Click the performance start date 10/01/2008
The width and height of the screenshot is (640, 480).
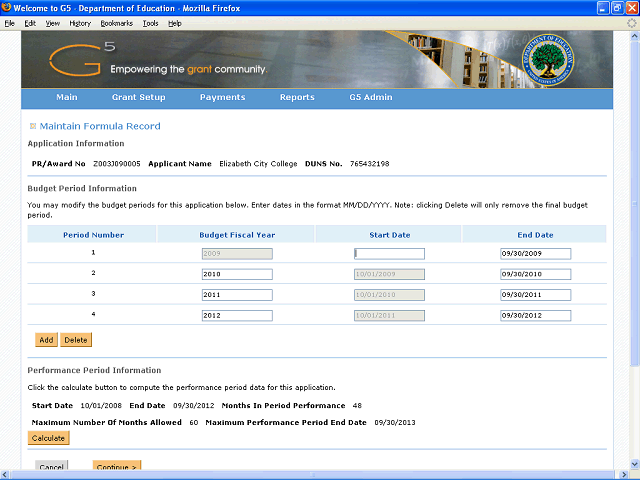[101, 406]
